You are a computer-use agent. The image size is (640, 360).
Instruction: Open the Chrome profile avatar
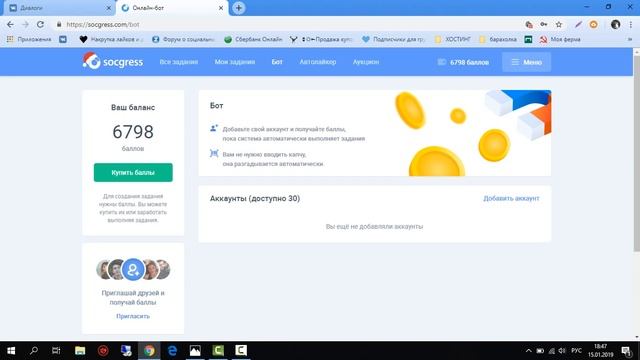point(616,24)
